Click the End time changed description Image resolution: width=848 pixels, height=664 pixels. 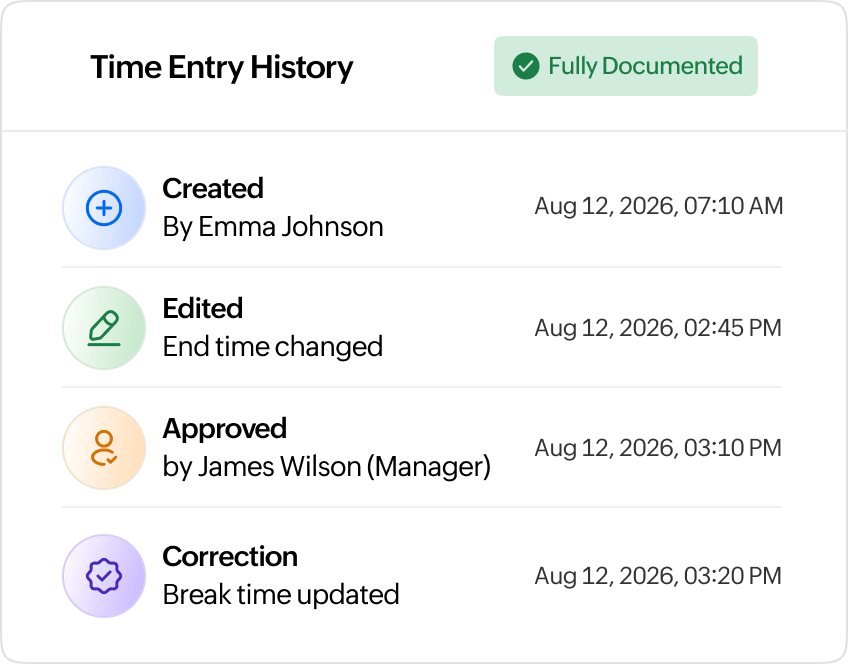tap(273, 347)
